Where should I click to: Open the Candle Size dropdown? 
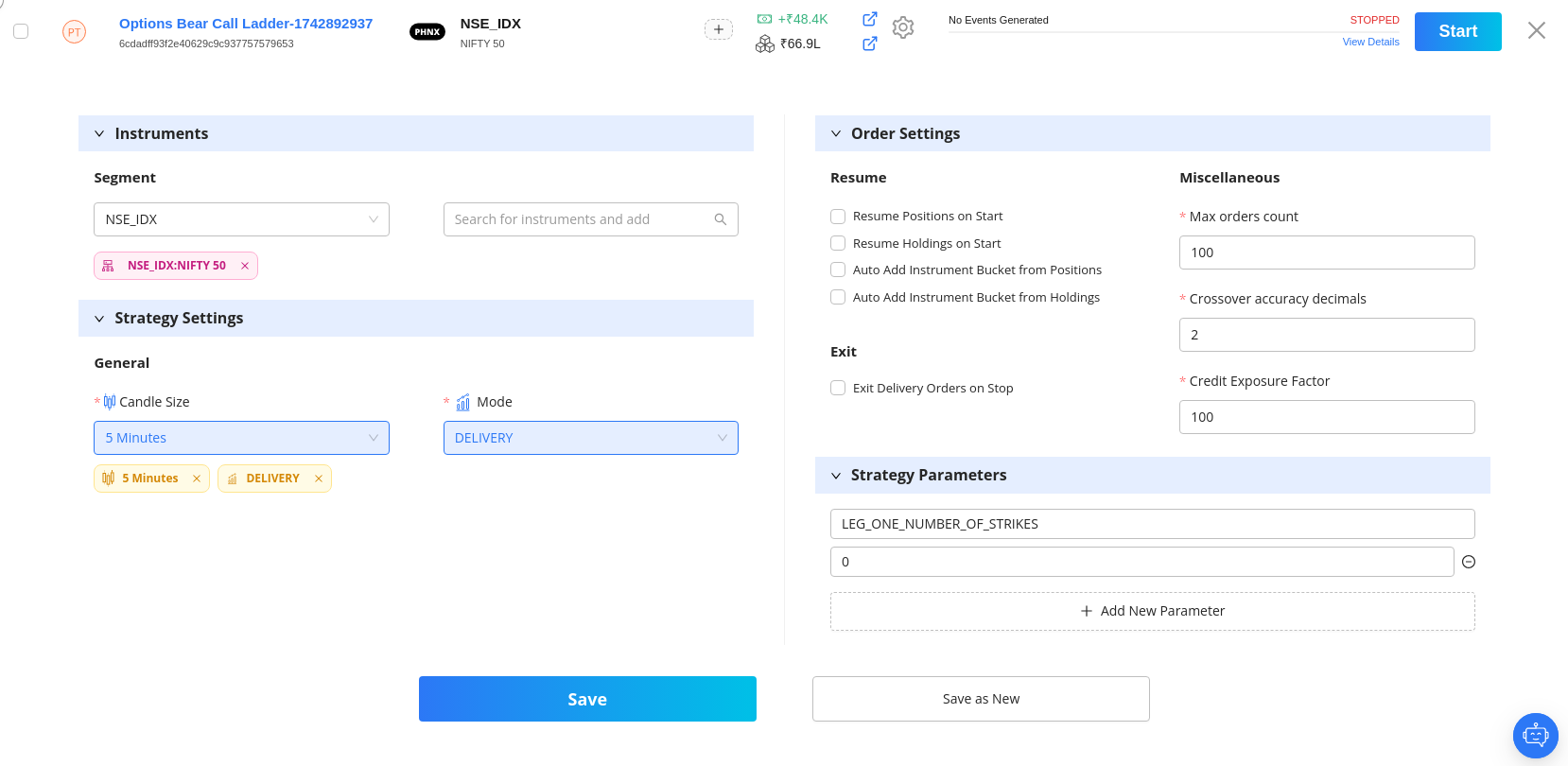pos(241,438)
